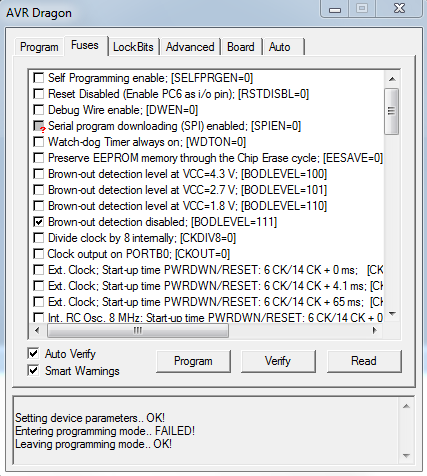The width and height of the screenshot is (427, 476).
Task: Check Preserve EEPROM memory EESAVE fuse
Action: click(x=39, y=158)
